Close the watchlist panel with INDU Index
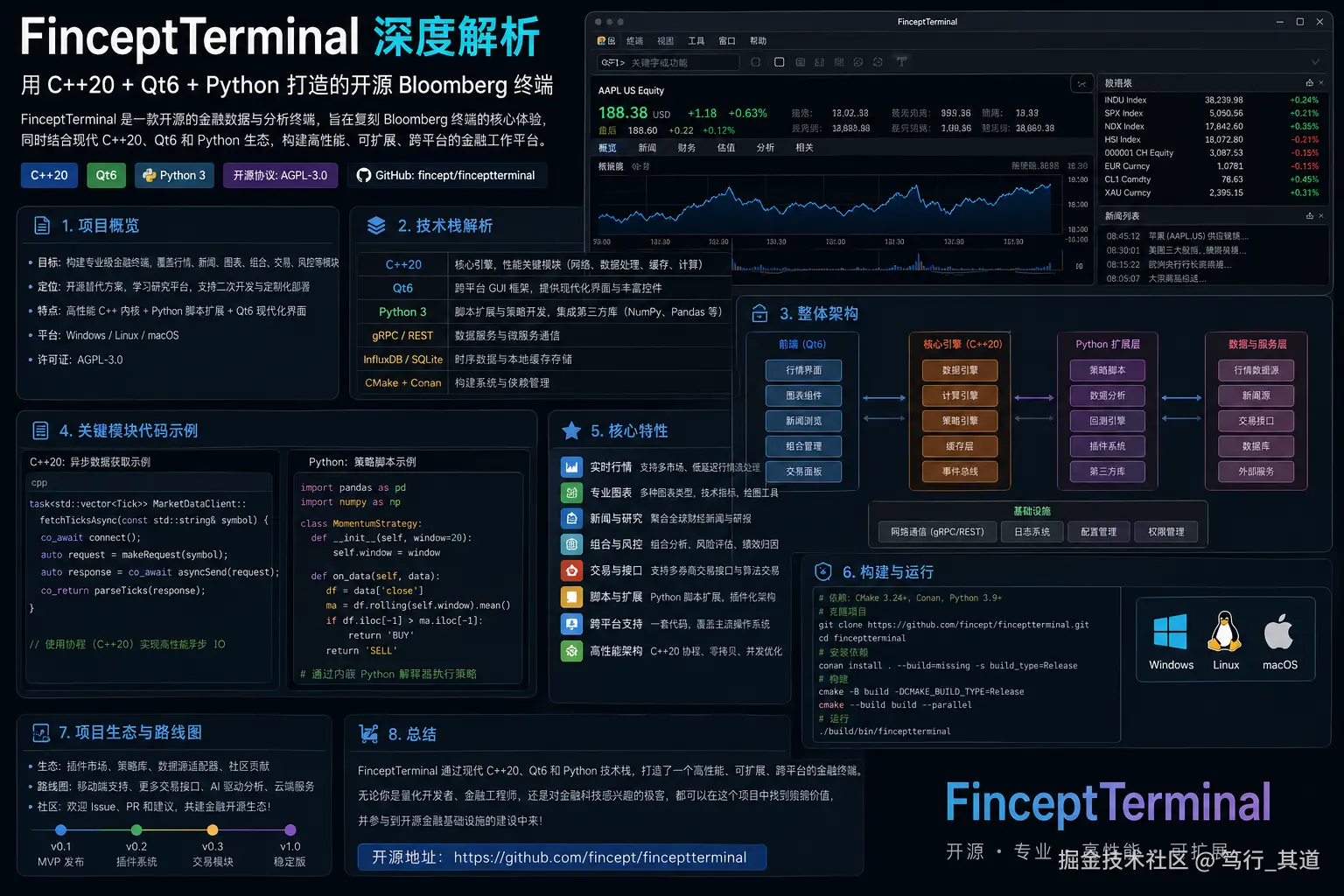 [x=1321, y=83]
